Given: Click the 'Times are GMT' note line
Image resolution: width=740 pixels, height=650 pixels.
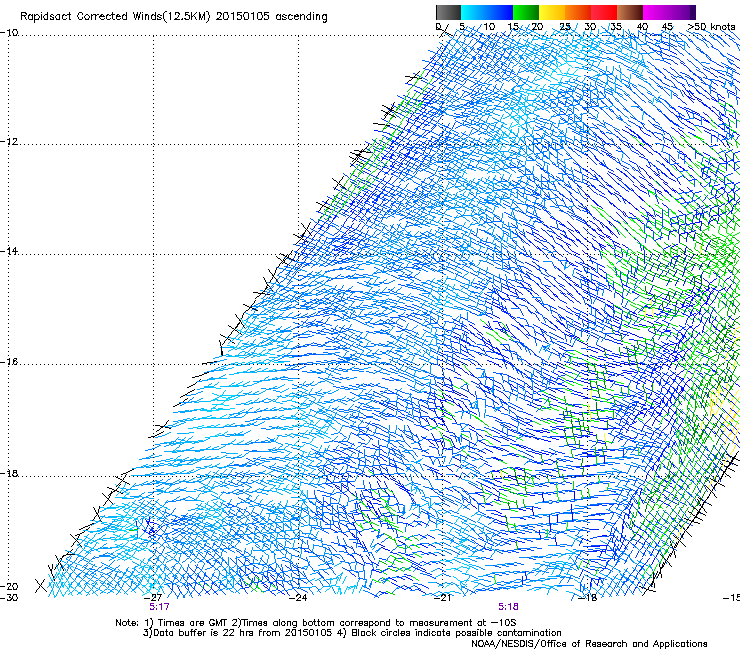Looking at the screenshot, I should coord(315,623).
